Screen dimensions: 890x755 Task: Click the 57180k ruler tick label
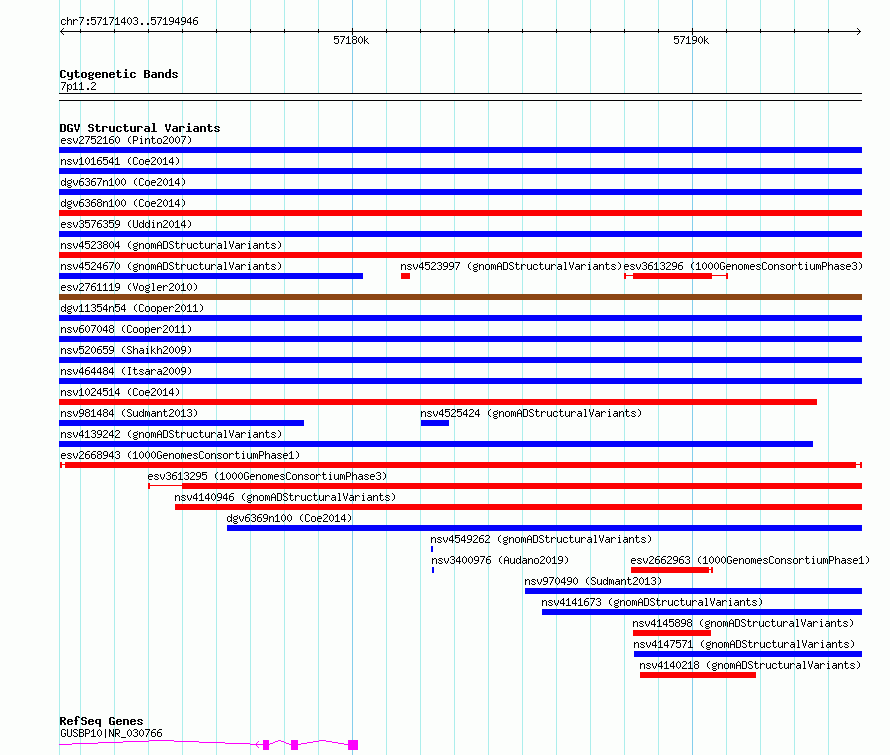(x=351, y=40)
